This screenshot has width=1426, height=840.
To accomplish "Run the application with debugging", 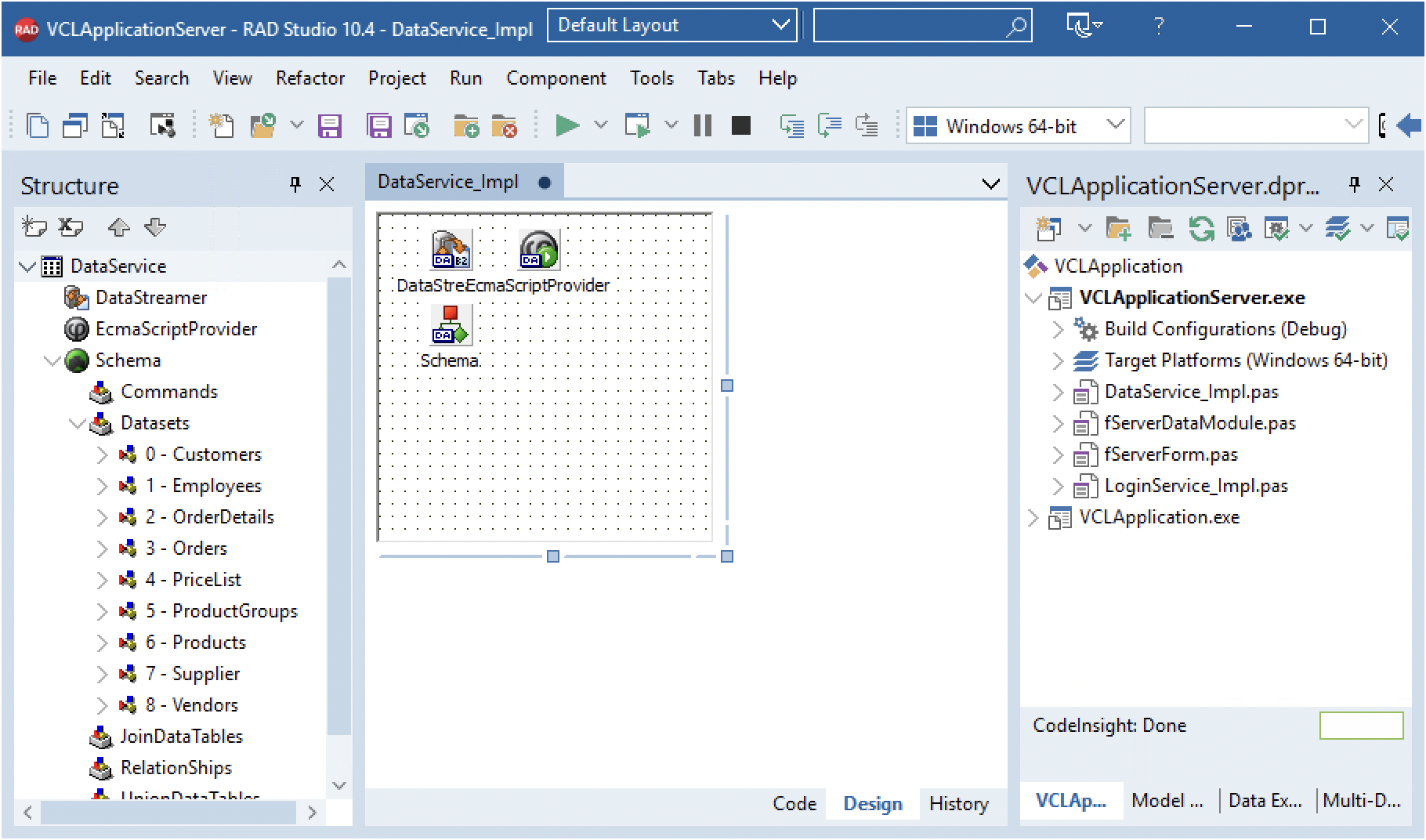I will [x=567, y=125].
